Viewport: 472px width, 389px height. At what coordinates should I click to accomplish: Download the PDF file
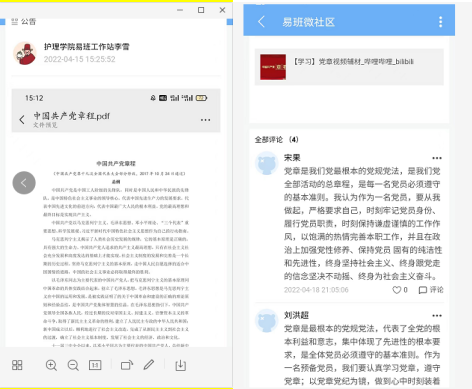181,365
